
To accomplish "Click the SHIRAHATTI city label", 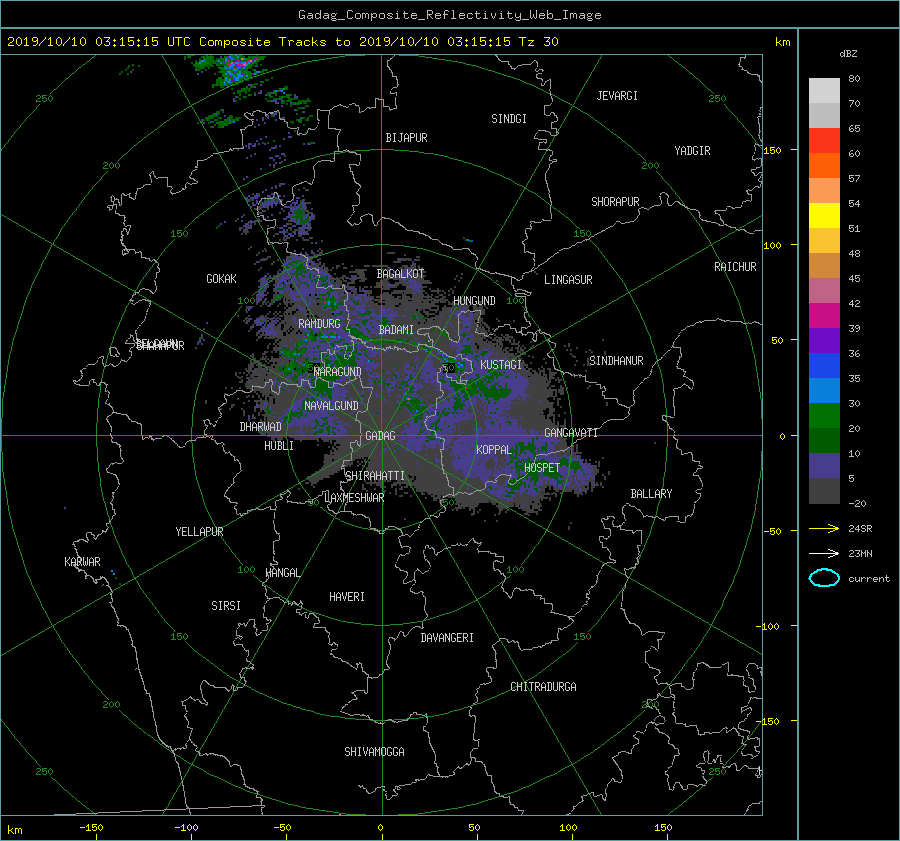I will point(375,476).
